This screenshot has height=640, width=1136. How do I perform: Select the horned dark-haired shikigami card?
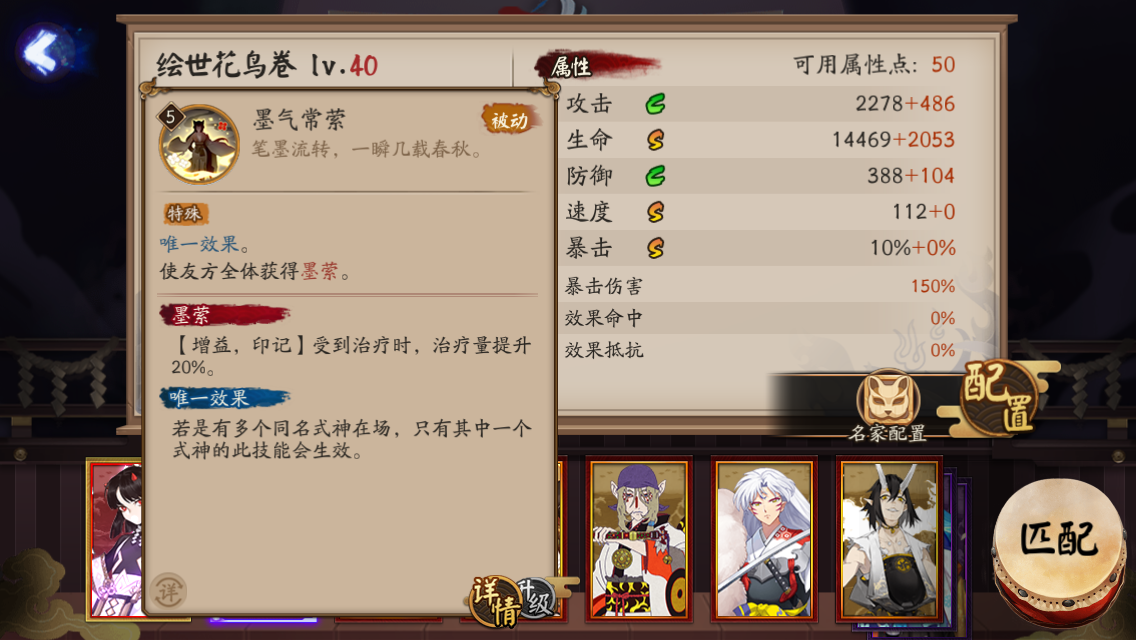(x=889, y=539)
